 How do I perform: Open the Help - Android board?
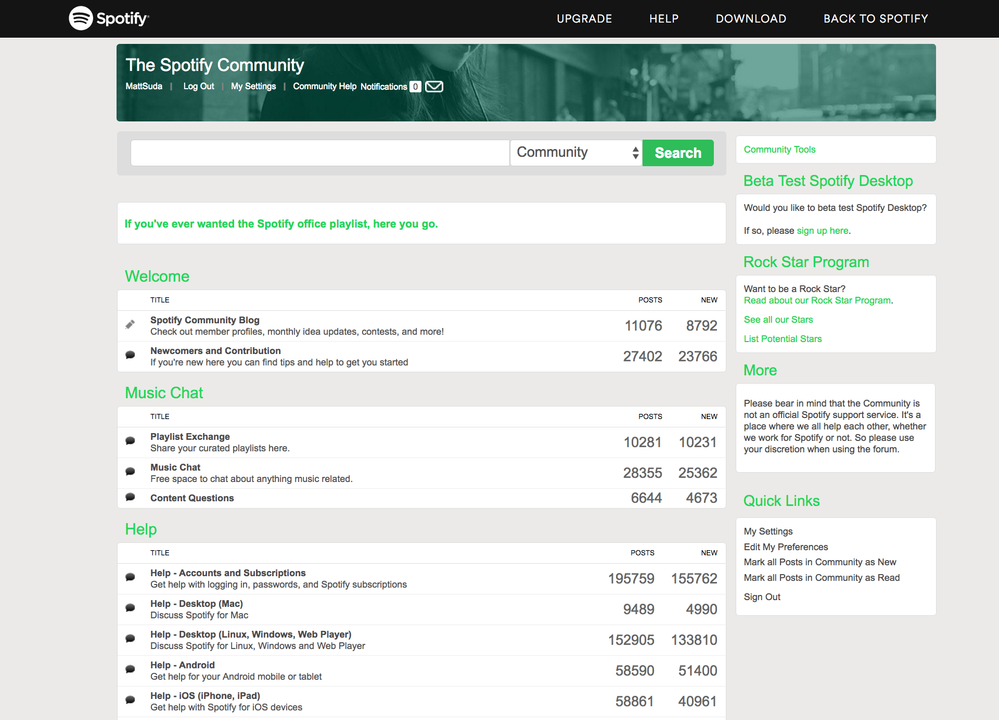[182, 665]
